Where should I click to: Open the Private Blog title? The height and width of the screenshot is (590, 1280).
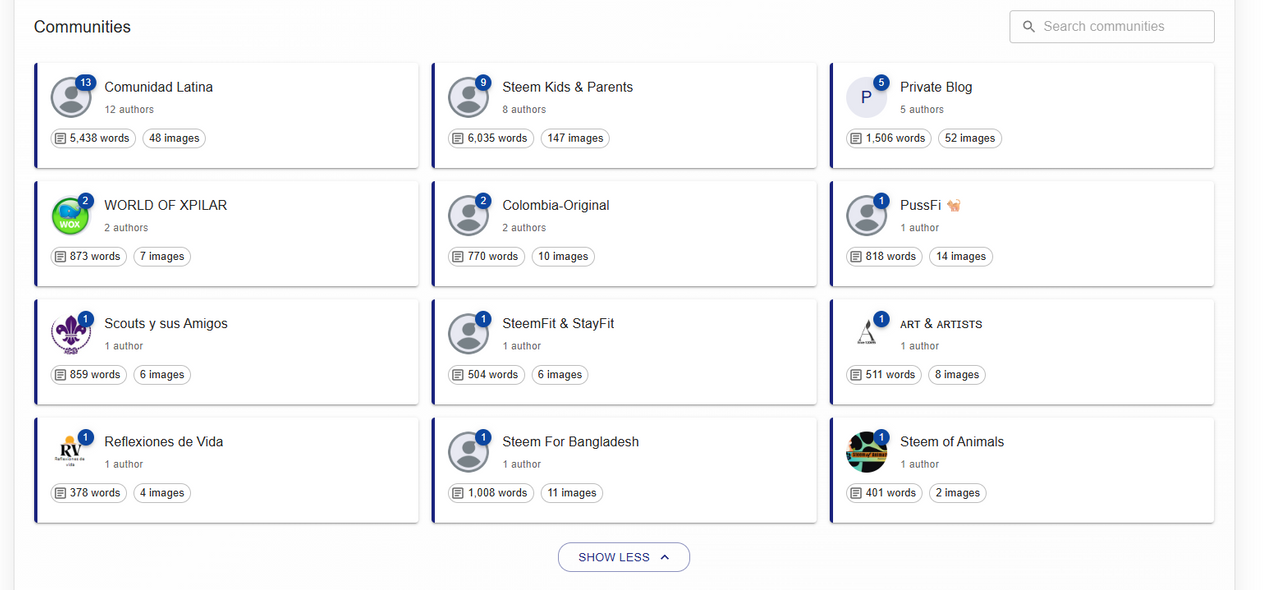coord(936,87)
